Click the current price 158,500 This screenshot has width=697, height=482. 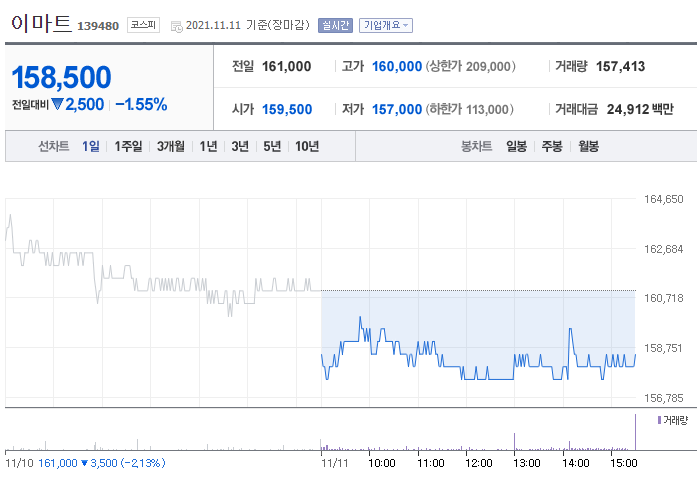[x=61, y=77]
